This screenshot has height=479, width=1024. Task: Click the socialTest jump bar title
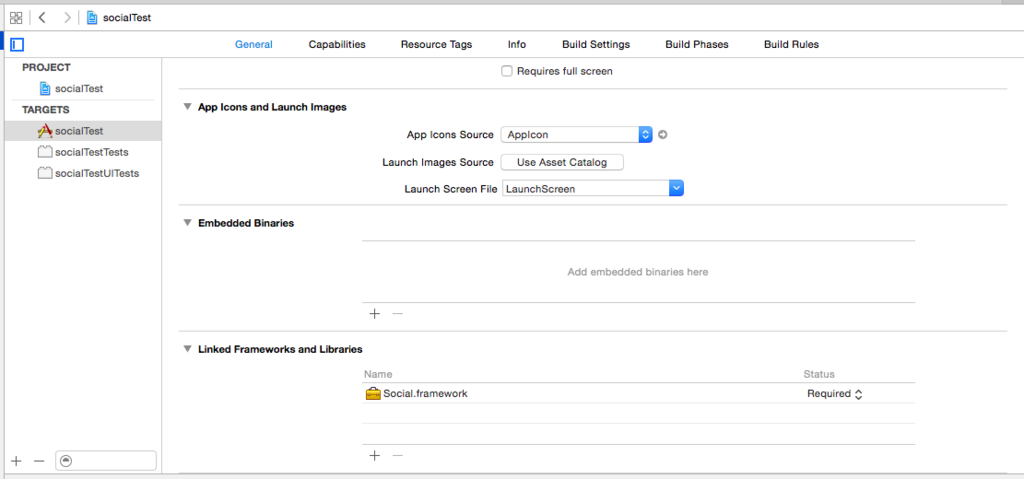[127, 18]
